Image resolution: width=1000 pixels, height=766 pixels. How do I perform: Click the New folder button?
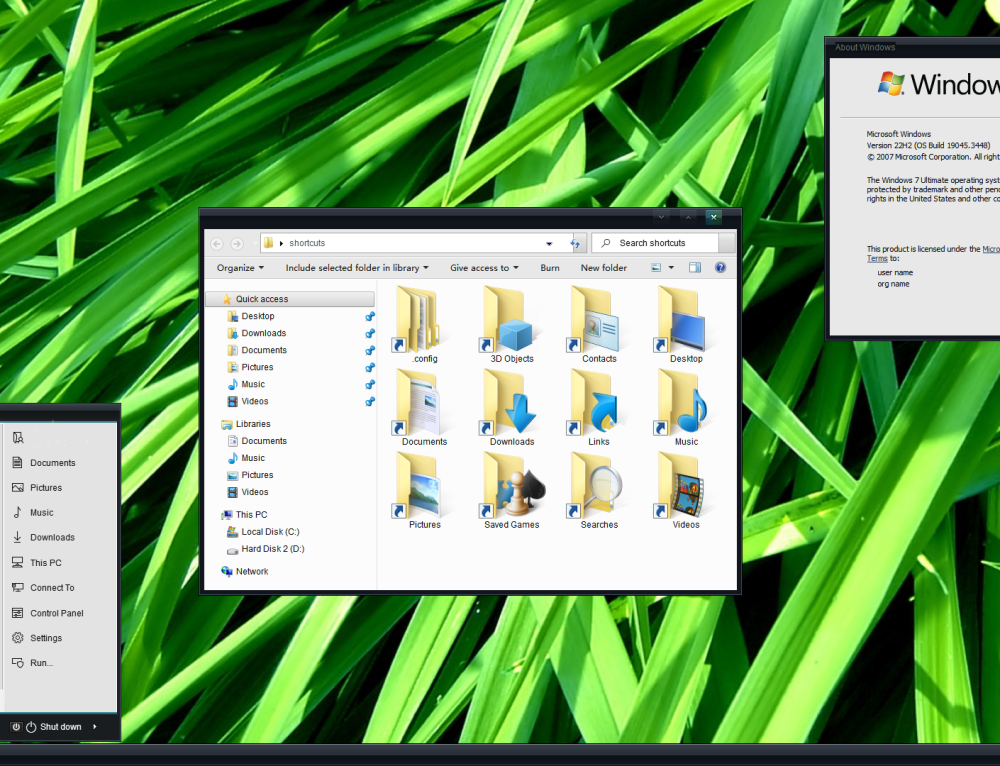603,267
